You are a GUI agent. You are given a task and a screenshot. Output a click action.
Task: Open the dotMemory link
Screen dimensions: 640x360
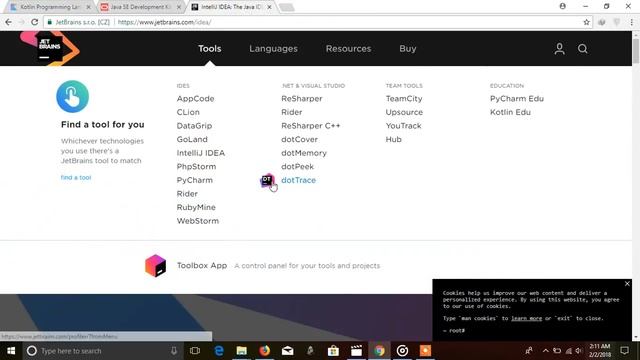coord(304,153)
